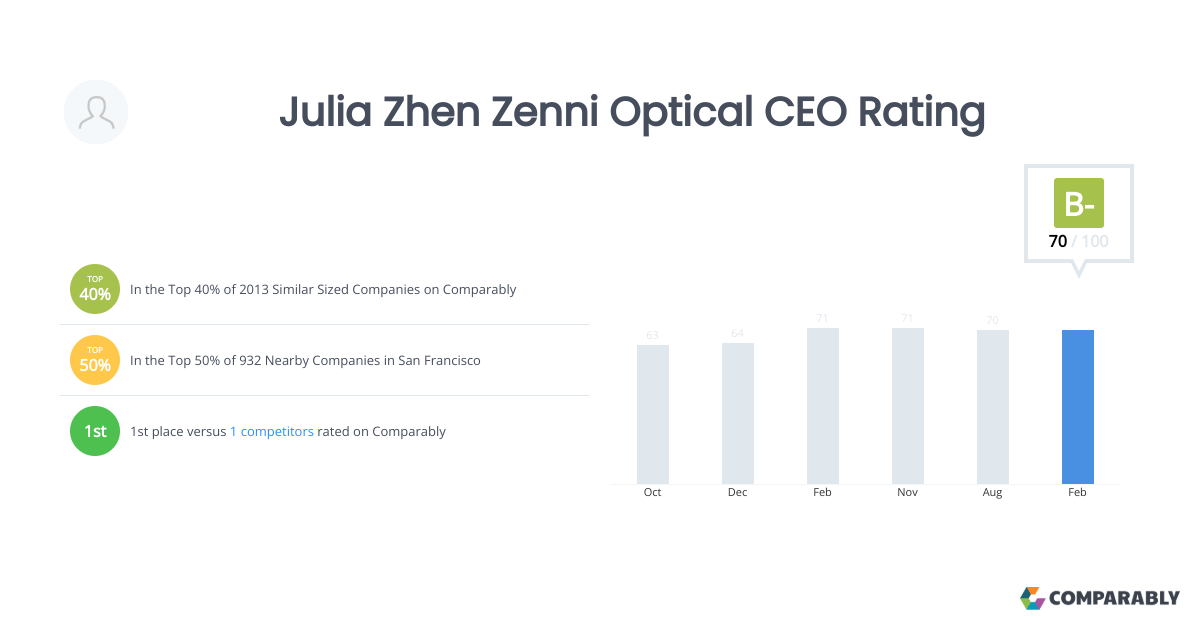1200x630 pixels.
Task: Click the Similar Sized Companies ranking text
Action: (323, 290)
